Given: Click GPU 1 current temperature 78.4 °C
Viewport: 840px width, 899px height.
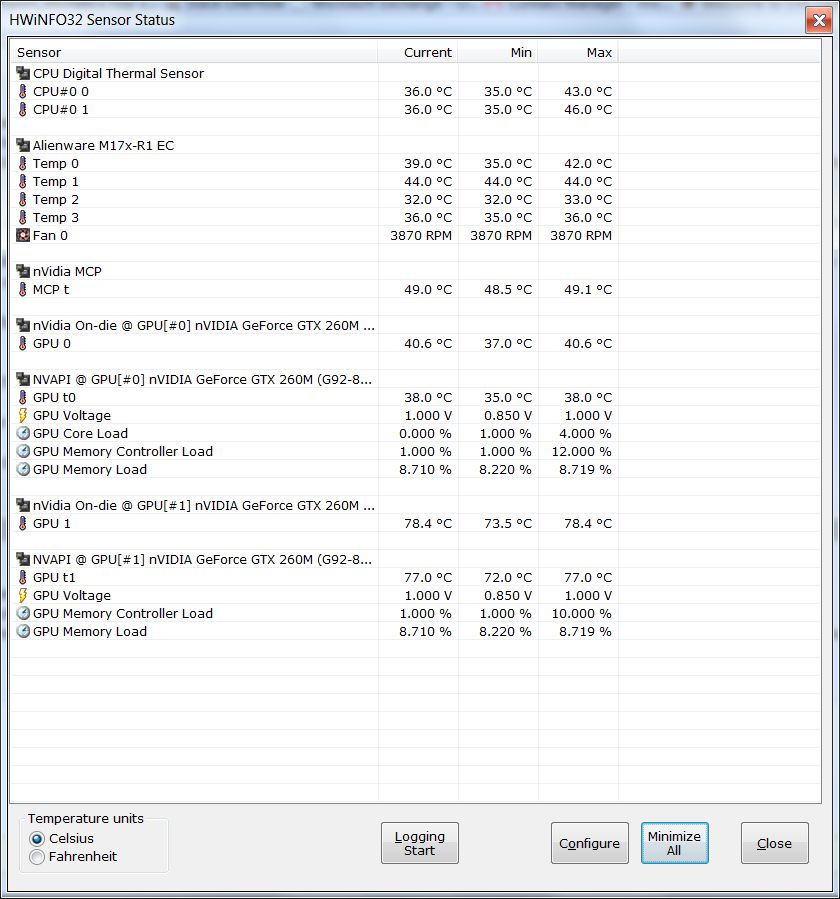Looking at the screenshot, I should point(428,523).
